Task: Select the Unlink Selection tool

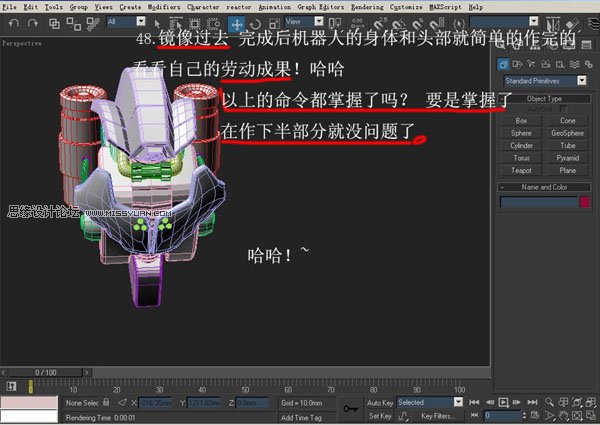Action: click(73, 24)
